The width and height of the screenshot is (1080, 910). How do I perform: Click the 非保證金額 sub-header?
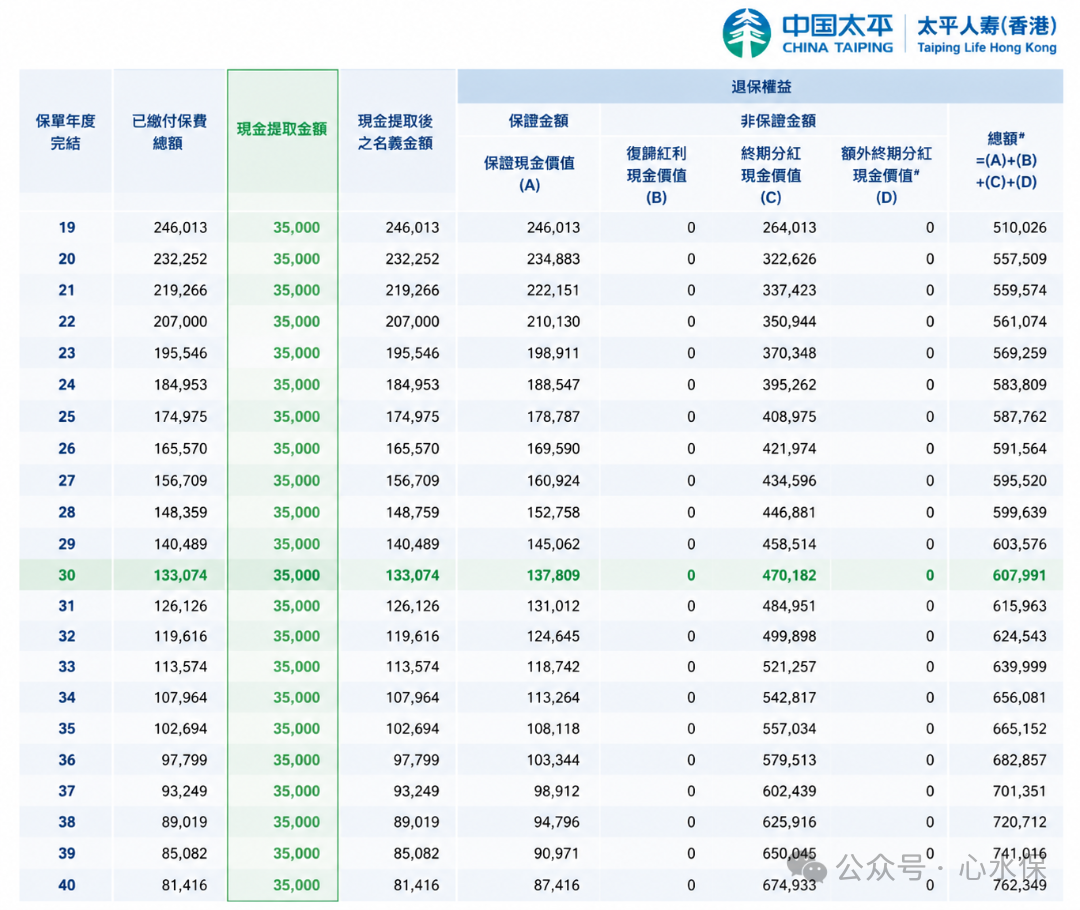778,121
